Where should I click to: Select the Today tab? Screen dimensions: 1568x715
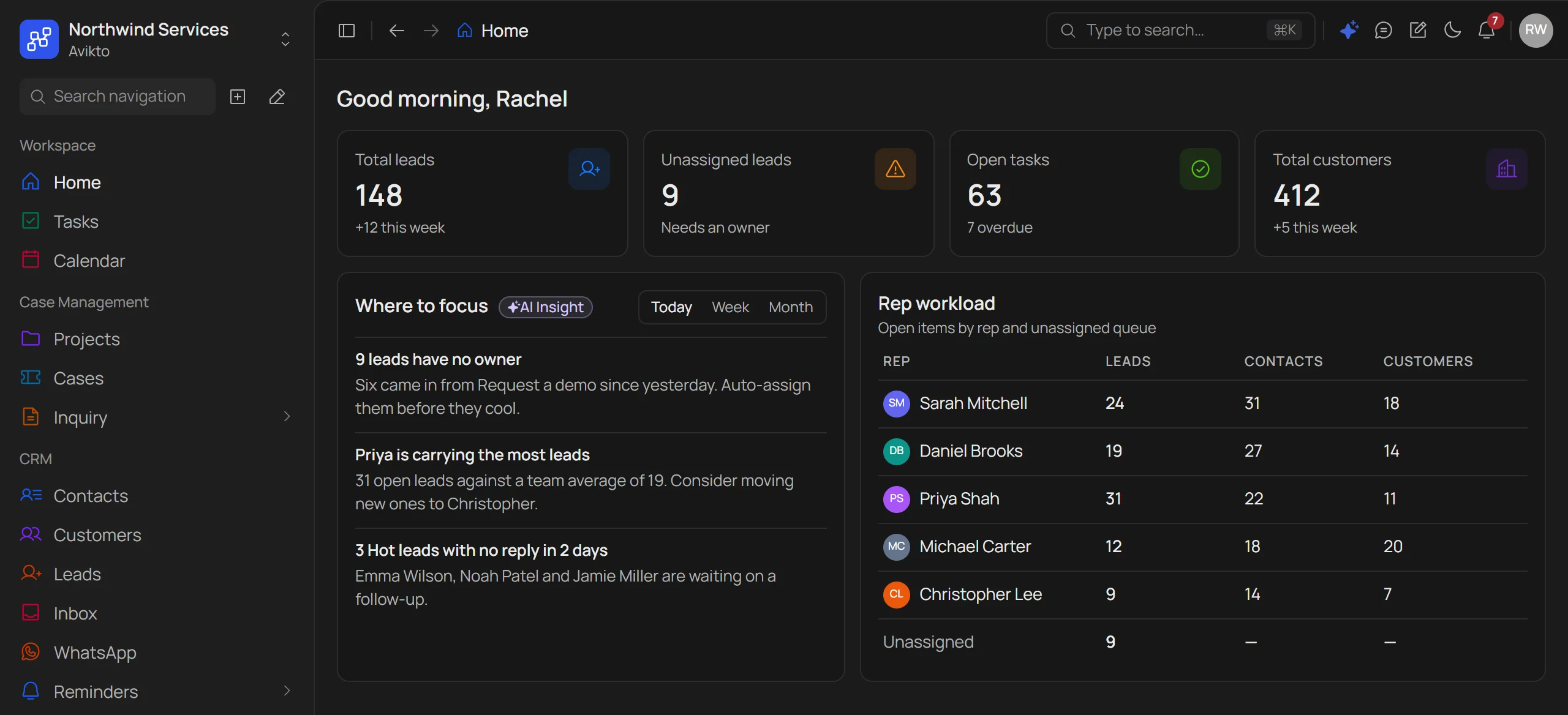click(x=671, y=307)
